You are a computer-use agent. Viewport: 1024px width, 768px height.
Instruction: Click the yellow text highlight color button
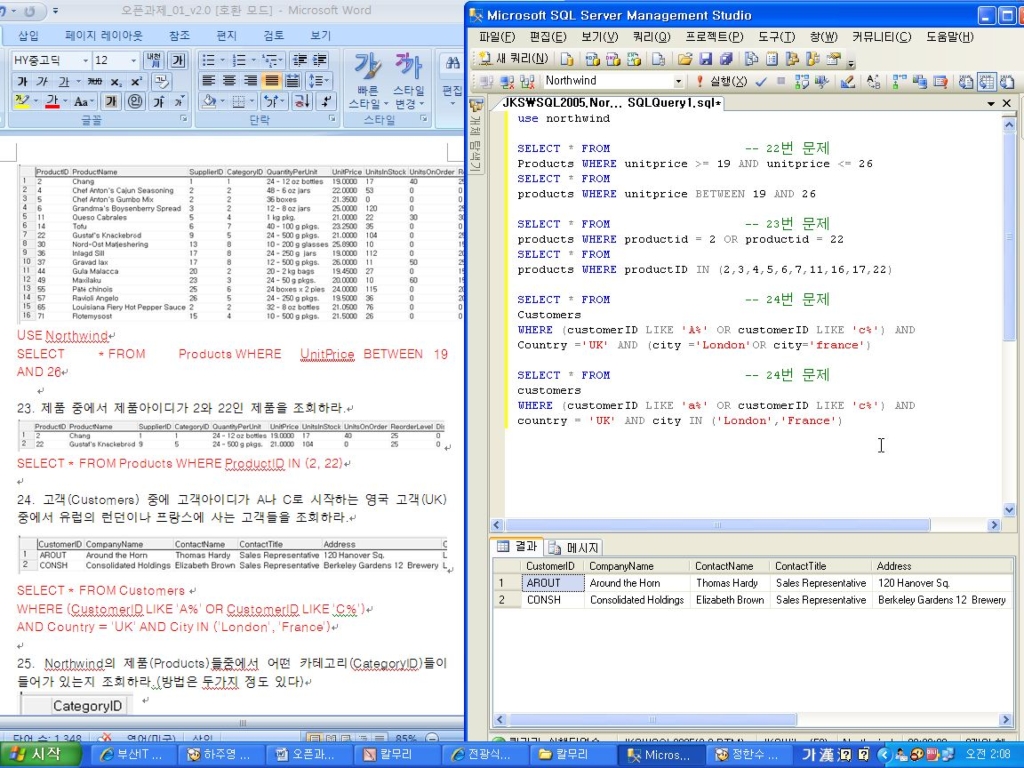(22, 101)
